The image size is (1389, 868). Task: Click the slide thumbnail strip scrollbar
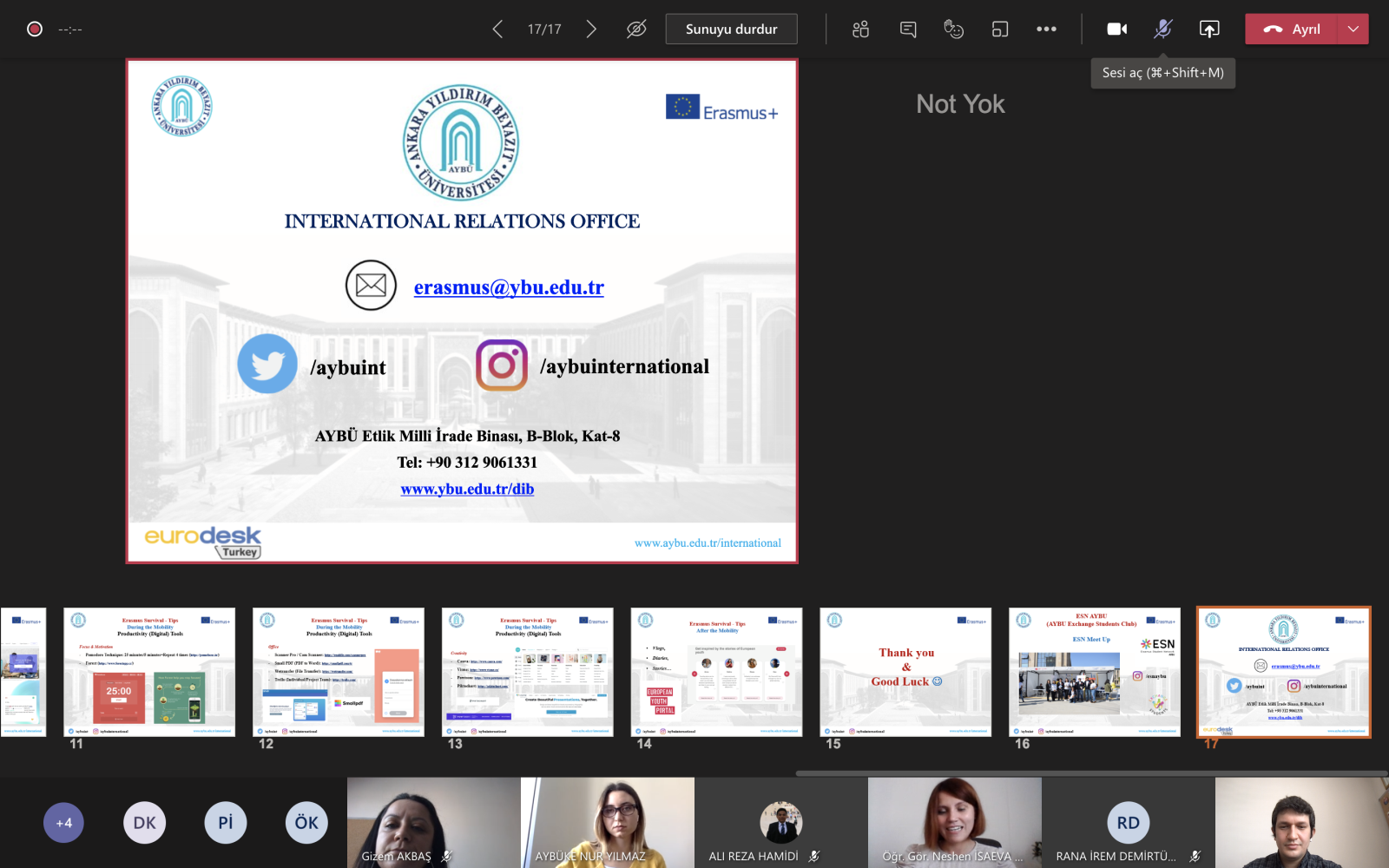point(1090,773)
